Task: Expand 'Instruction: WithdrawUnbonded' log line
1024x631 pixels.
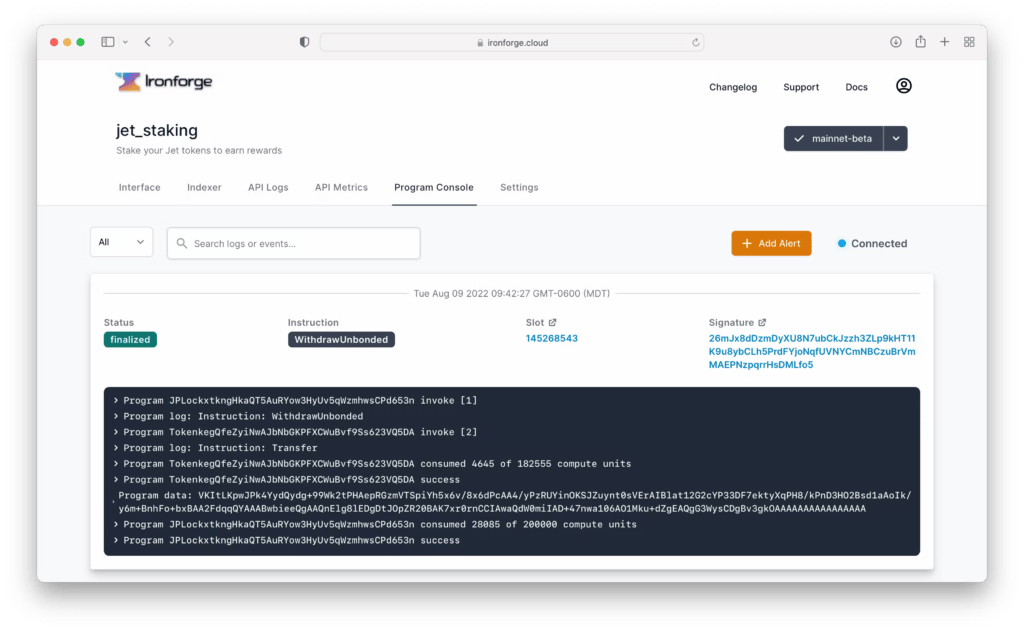Action: [116, 416]
